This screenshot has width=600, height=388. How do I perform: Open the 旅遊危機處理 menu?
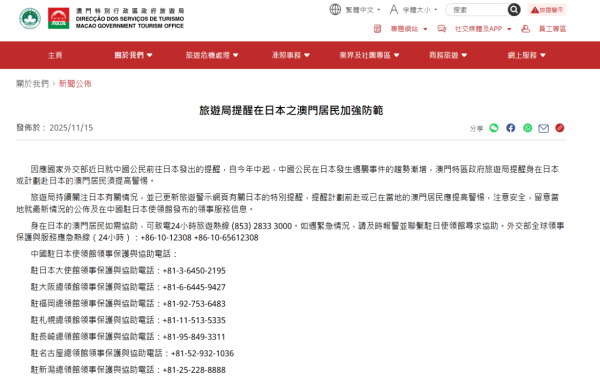point(212,55)
